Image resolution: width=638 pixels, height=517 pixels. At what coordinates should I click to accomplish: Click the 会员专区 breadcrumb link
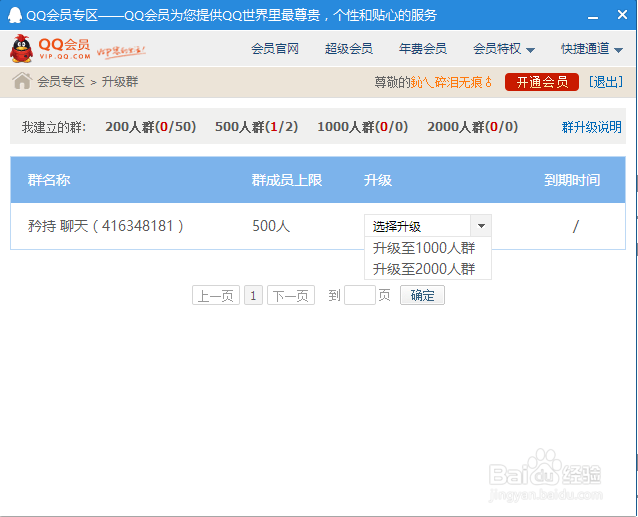(x=61, y=82)
